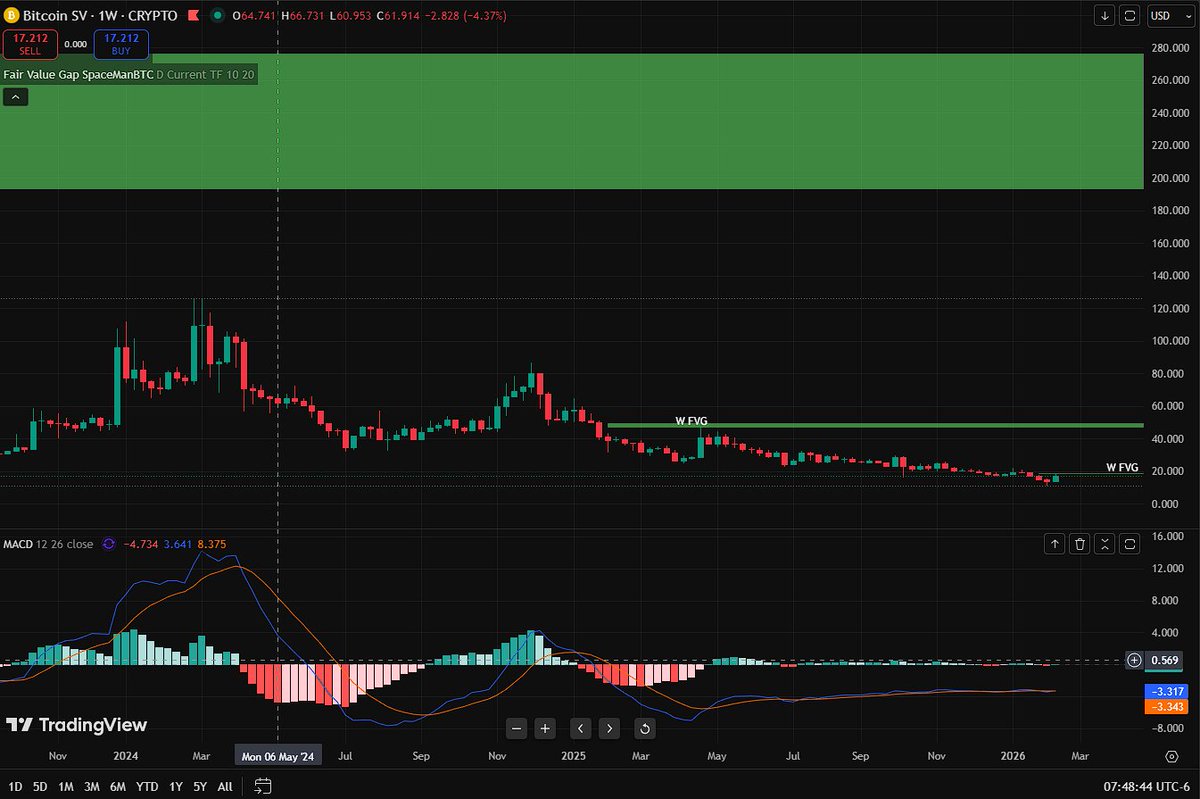
Task: Click the 0.569 crosshair price label
Action: pyautogui.click(x=1166, y=660)
